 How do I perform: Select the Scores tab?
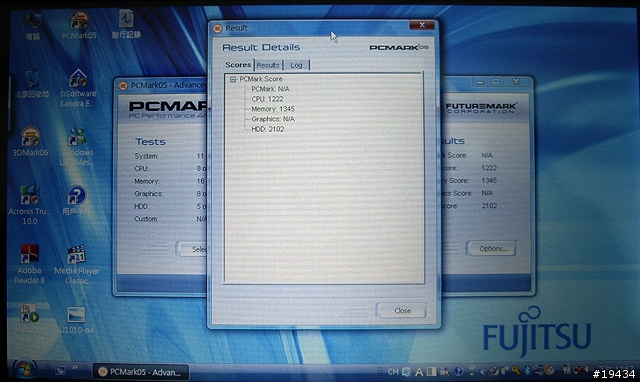tap(238, 65)
